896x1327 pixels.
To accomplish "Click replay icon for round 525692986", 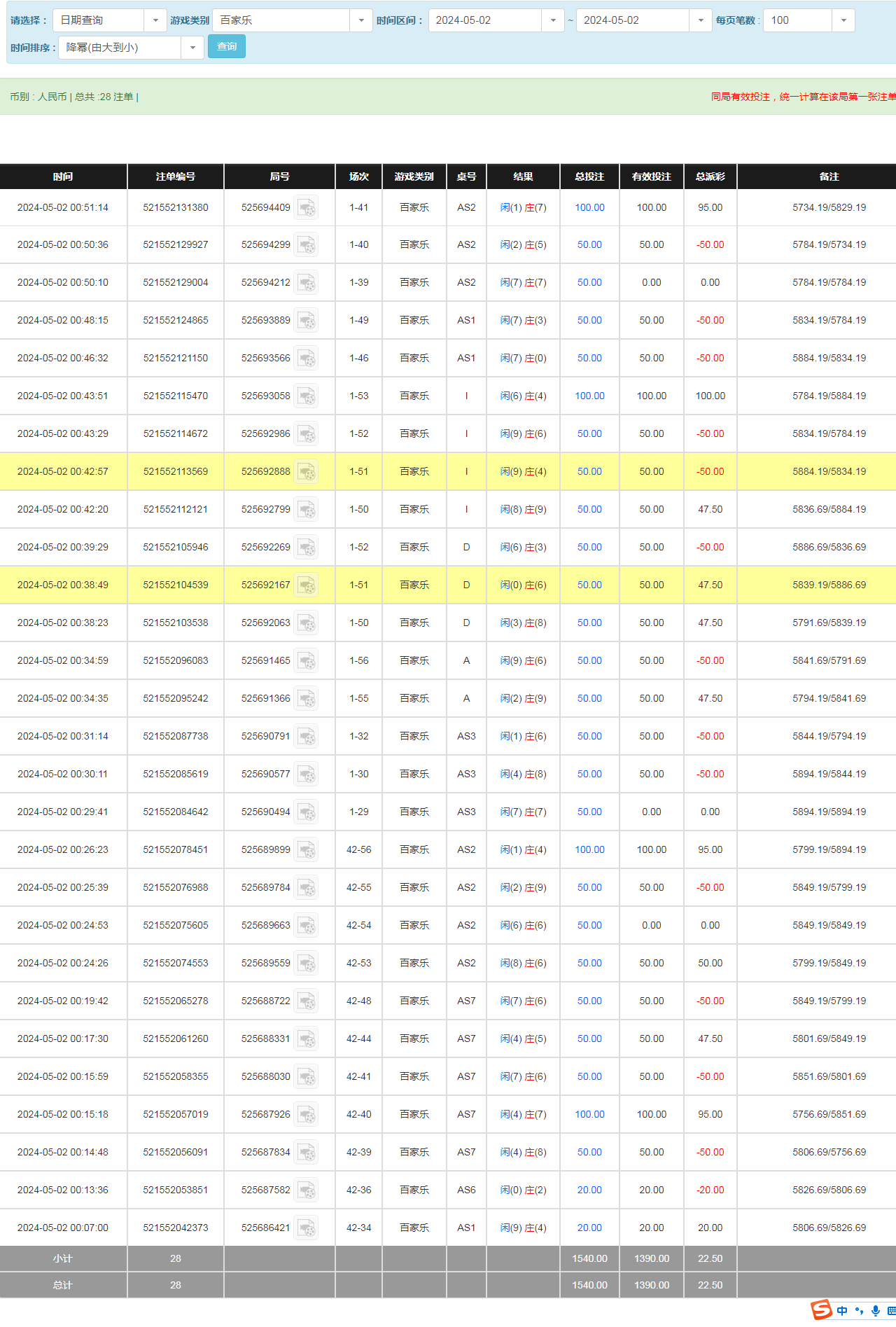I will [306, 434].
